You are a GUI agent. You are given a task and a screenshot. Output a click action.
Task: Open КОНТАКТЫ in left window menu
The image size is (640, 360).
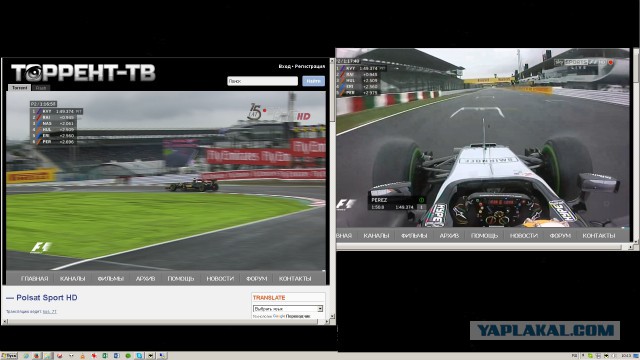295,278
